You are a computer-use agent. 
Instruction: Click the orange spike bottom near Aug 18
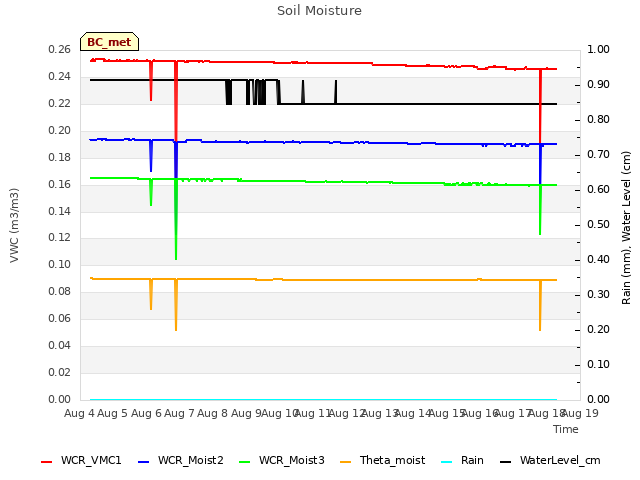540,329
